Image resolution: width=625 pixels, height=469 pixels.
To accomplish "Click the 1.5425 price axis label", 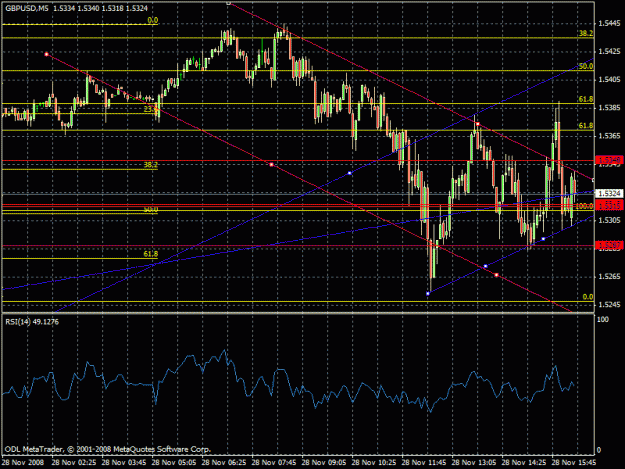I will pyautogui.click(x=609, y=52).
